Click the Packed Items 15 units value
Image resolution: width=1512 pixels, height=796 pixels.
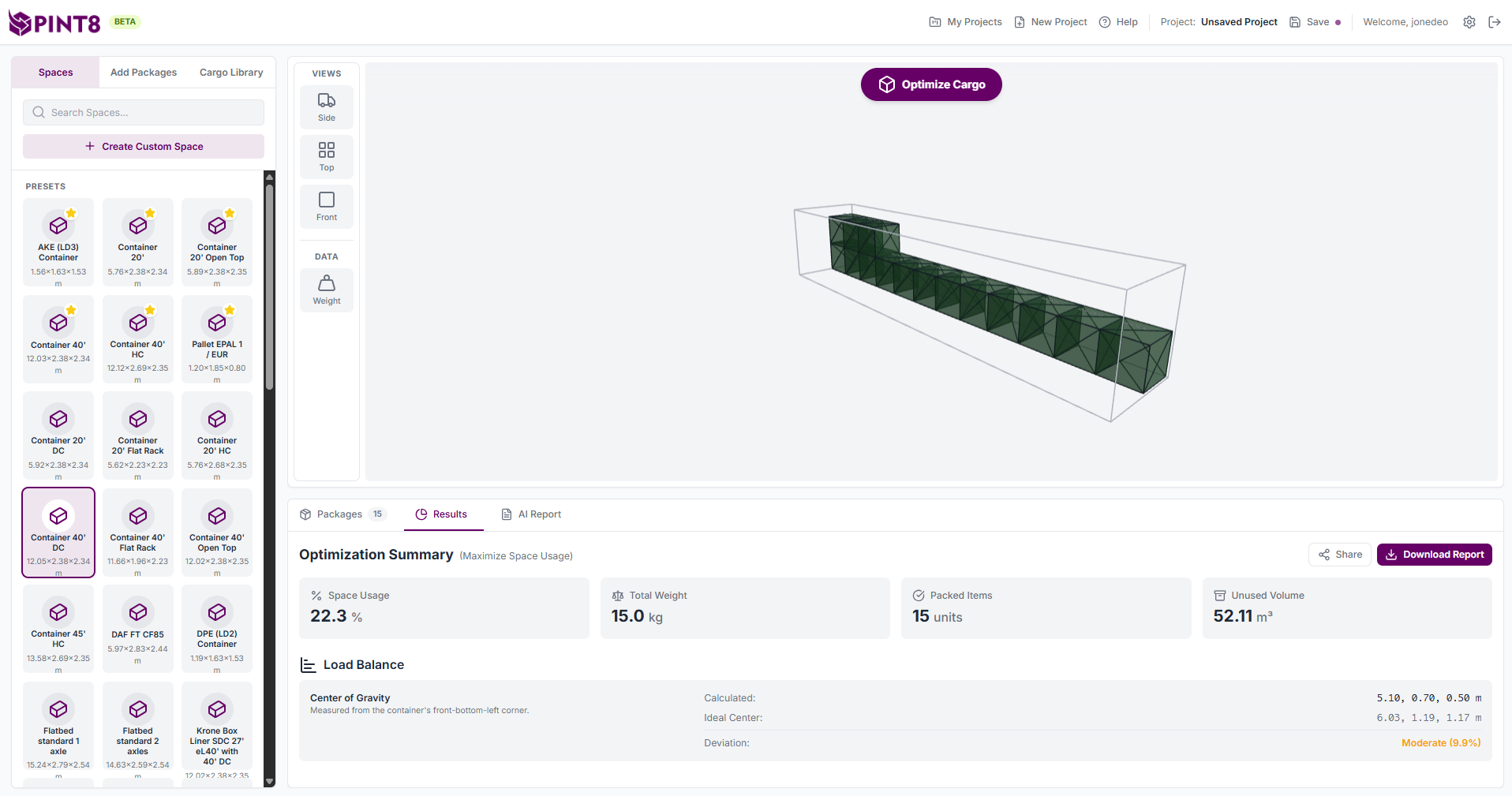tap(938, 616)
